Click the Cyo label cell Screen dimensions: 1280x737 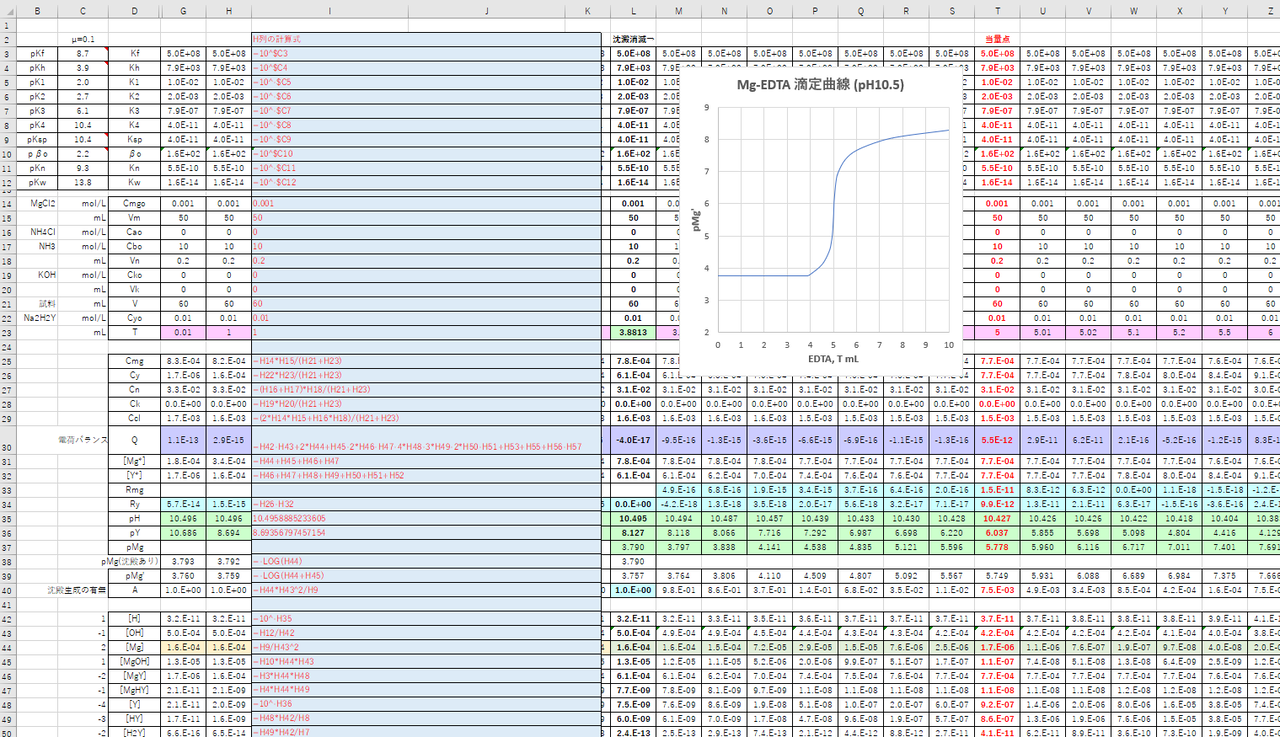click(134, 317)
